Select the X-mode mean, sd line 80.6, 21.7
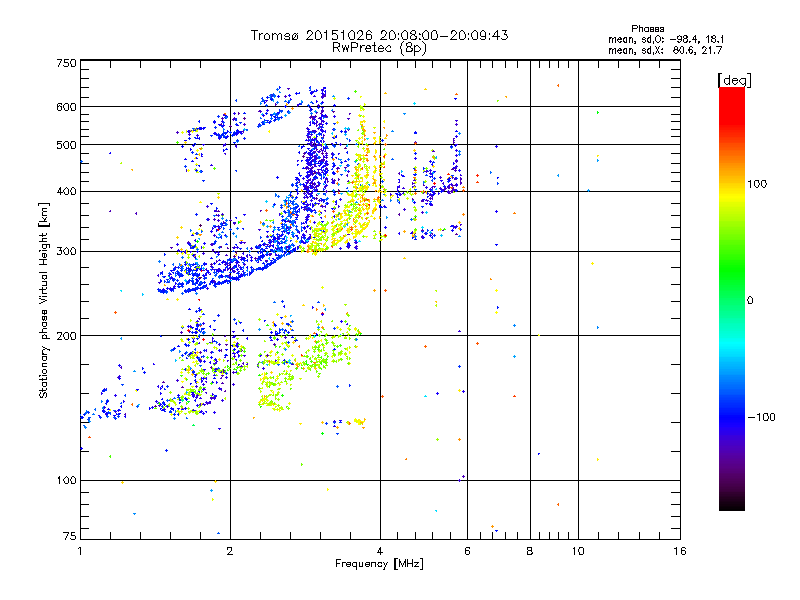800x600 pixels. coord(665,50)
